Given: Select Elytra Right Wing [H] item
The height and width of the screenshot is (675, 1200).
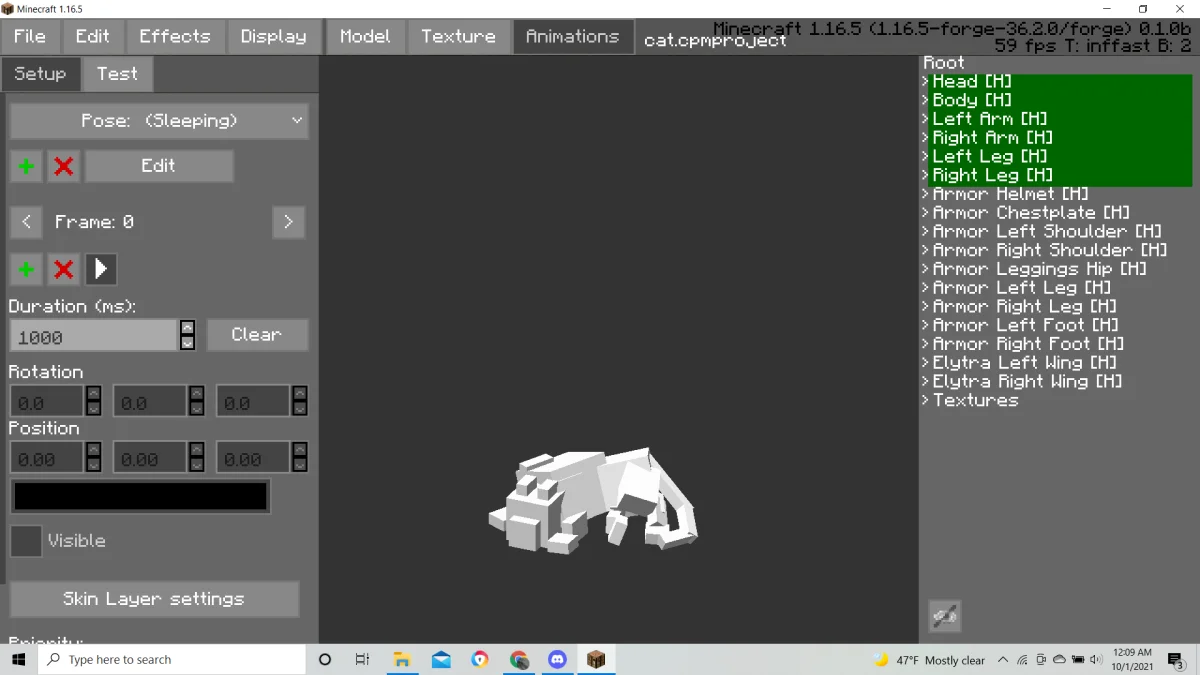Looking at the screenshot, I should 1027,381.
